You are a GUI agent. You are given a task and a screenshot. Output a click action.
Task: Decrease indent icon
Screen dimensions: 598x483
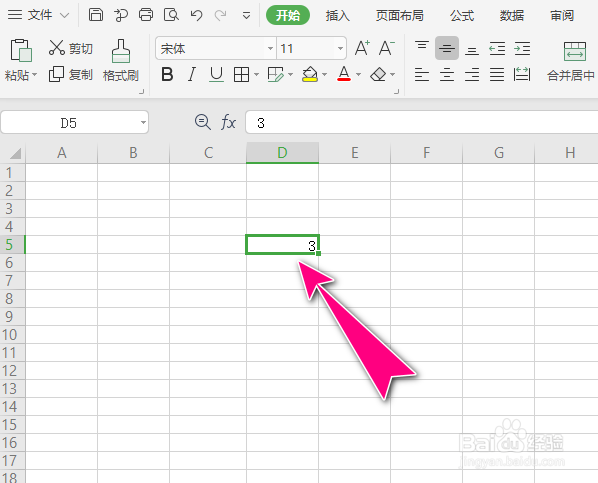click(497, 48)
